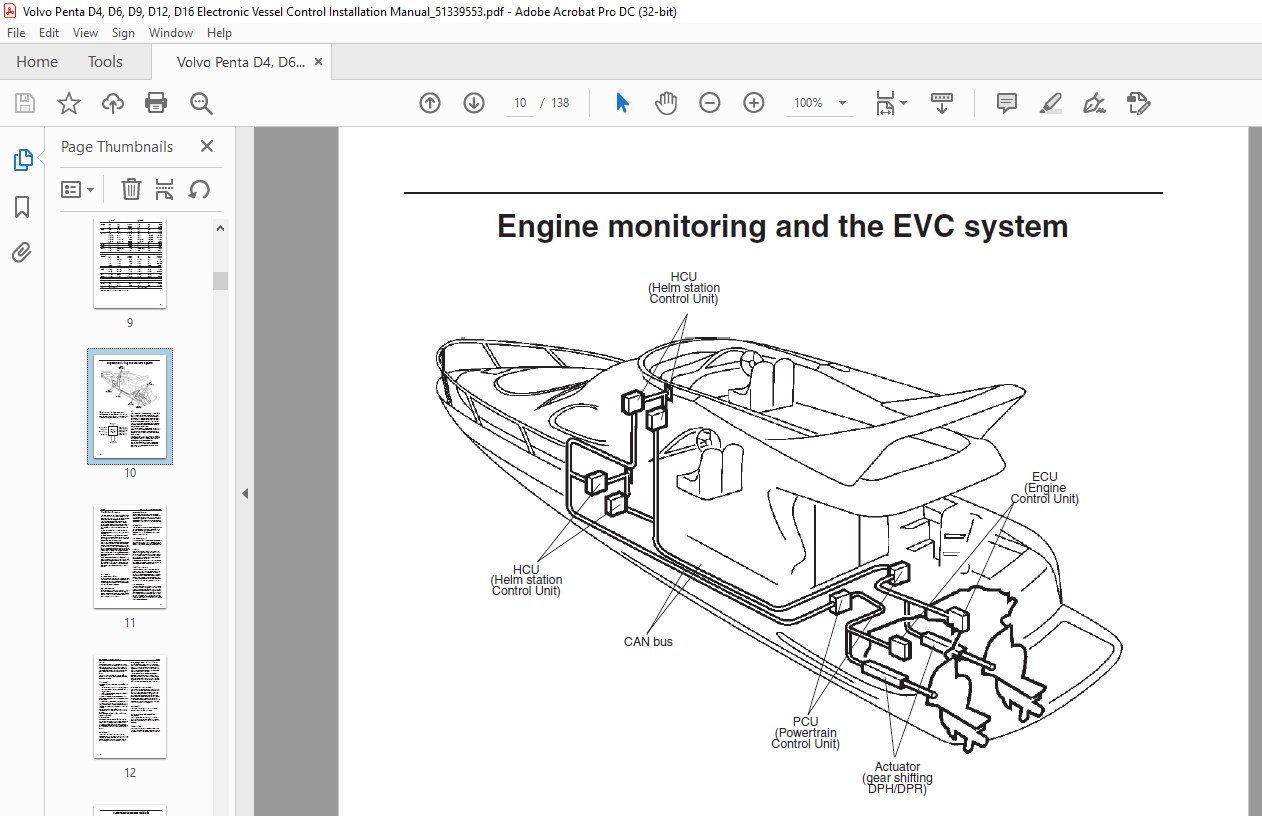Image resolution: width=1262 pixels, height=816 pixels.
Task: Open the stamp tool icon
Action: pos(1138,103)
